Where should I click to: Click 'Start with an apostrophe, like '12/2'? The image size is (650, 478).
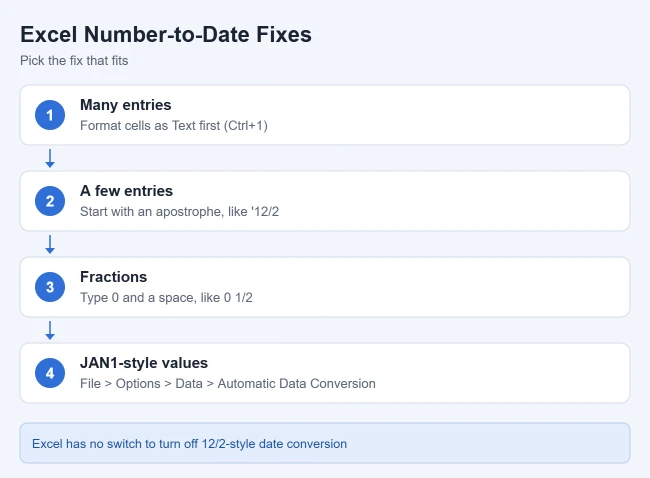(x=179, y=211)
